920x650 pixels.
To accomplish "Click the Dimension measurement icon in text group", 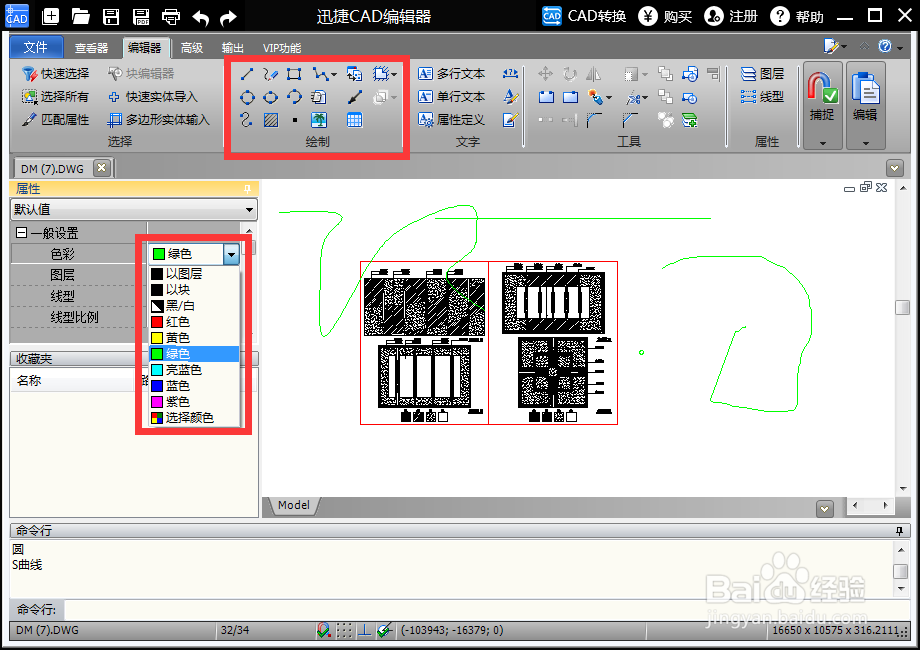I will 510,74.
